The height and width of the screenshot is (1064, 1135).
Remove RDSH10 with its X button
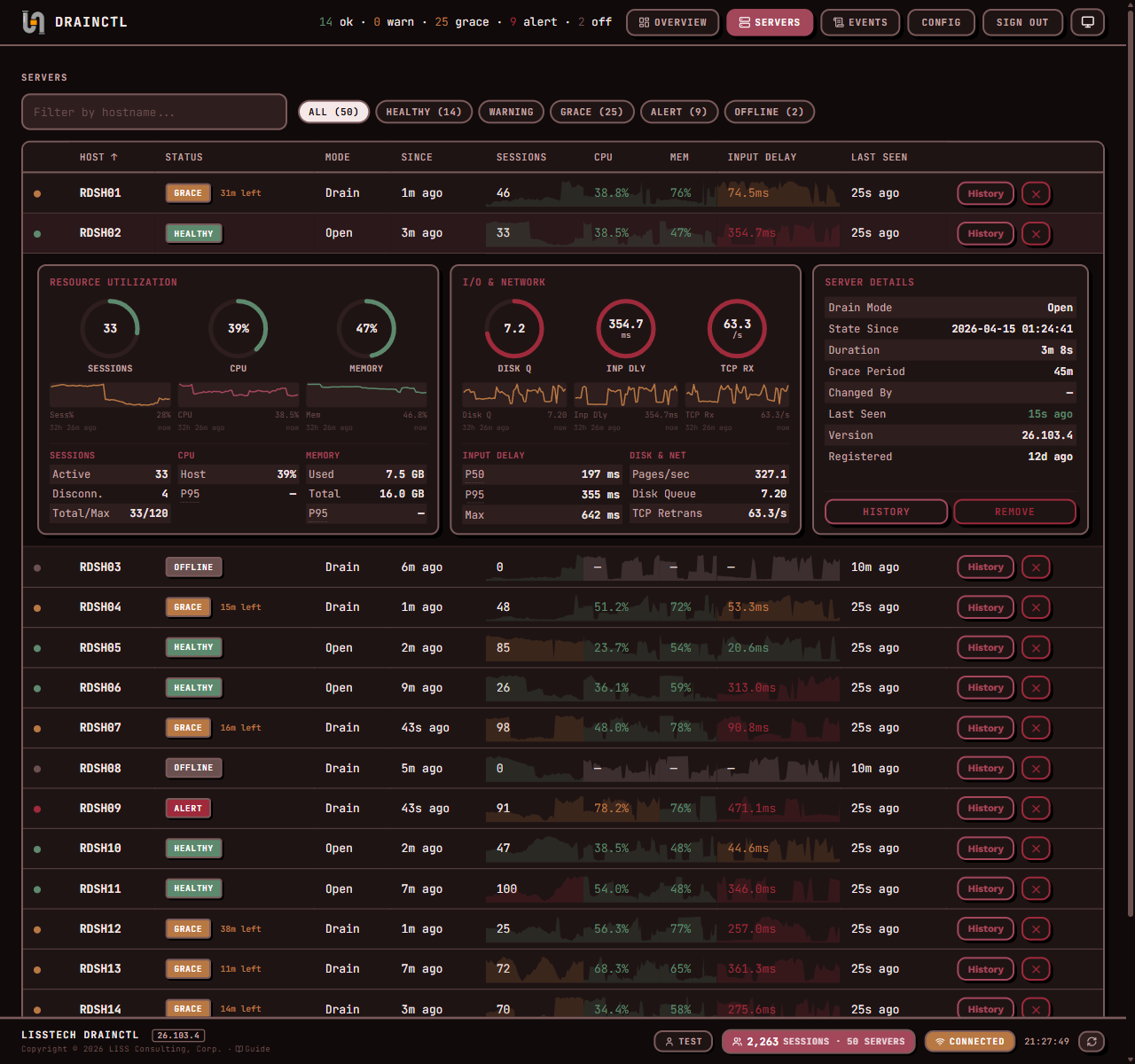pyautogui.click(x=1036, y=849)
